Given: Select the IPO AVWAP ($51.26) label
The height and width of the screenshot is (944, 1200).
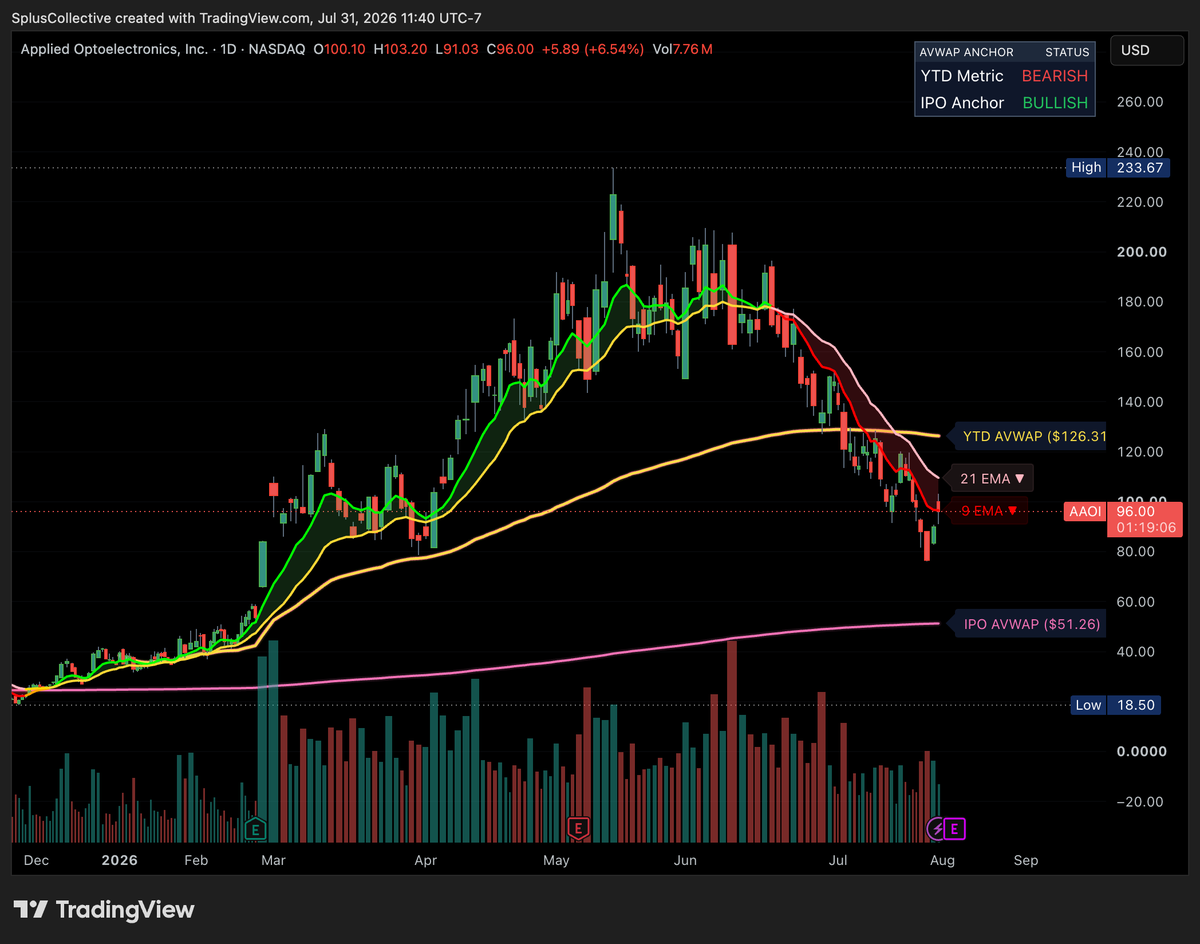Looking at the screenshot, I should point(1026,624).
